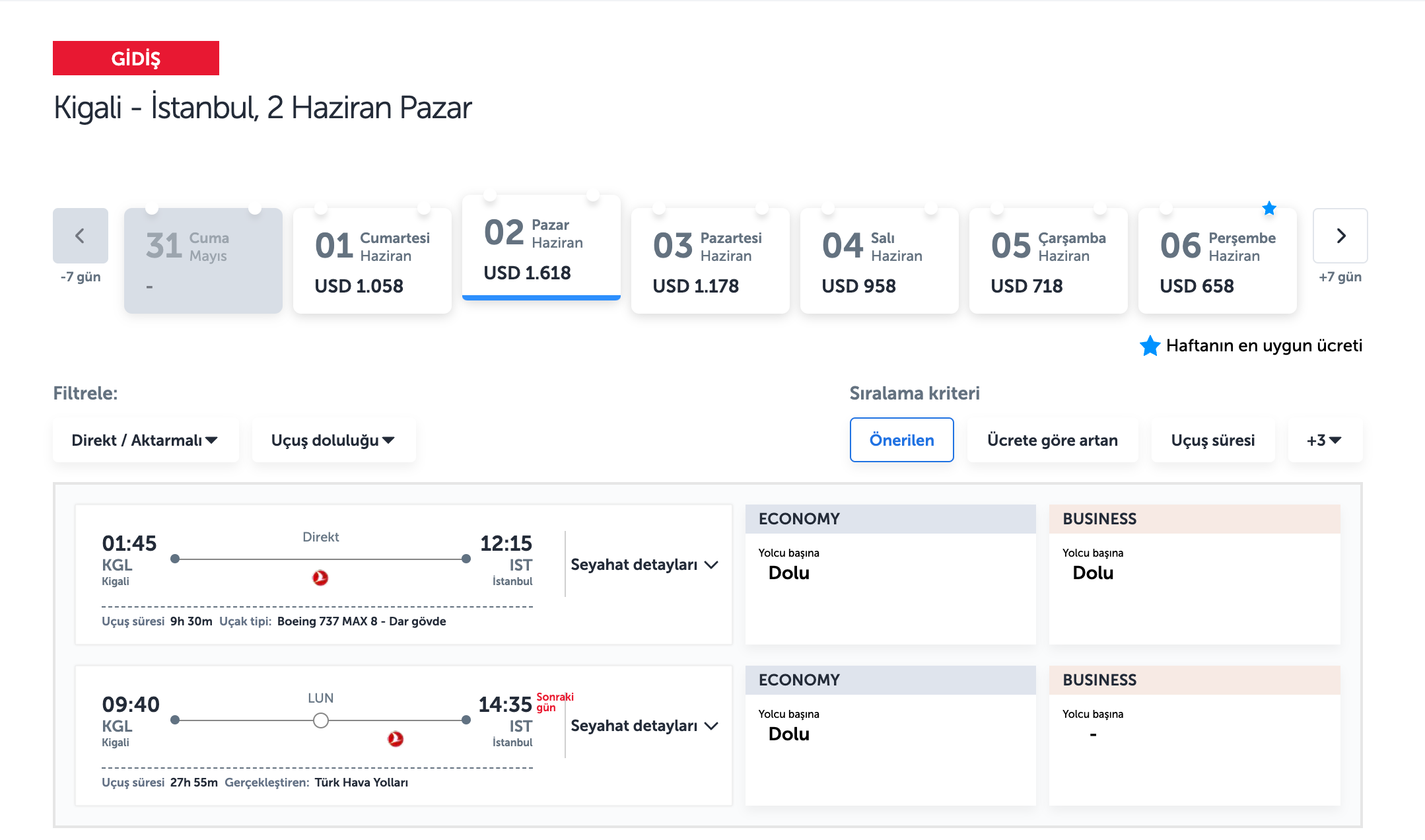Click blue star on 06 Perşembe card
The image size is (1425, 840).
click(1269, 209)
